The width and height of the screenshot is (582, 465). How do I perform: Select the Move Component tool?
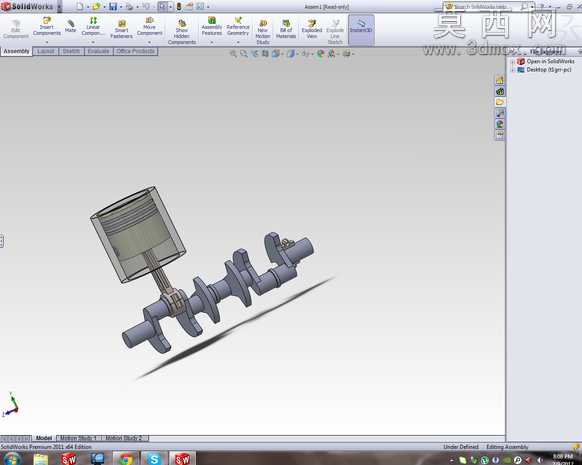point(149,26)
